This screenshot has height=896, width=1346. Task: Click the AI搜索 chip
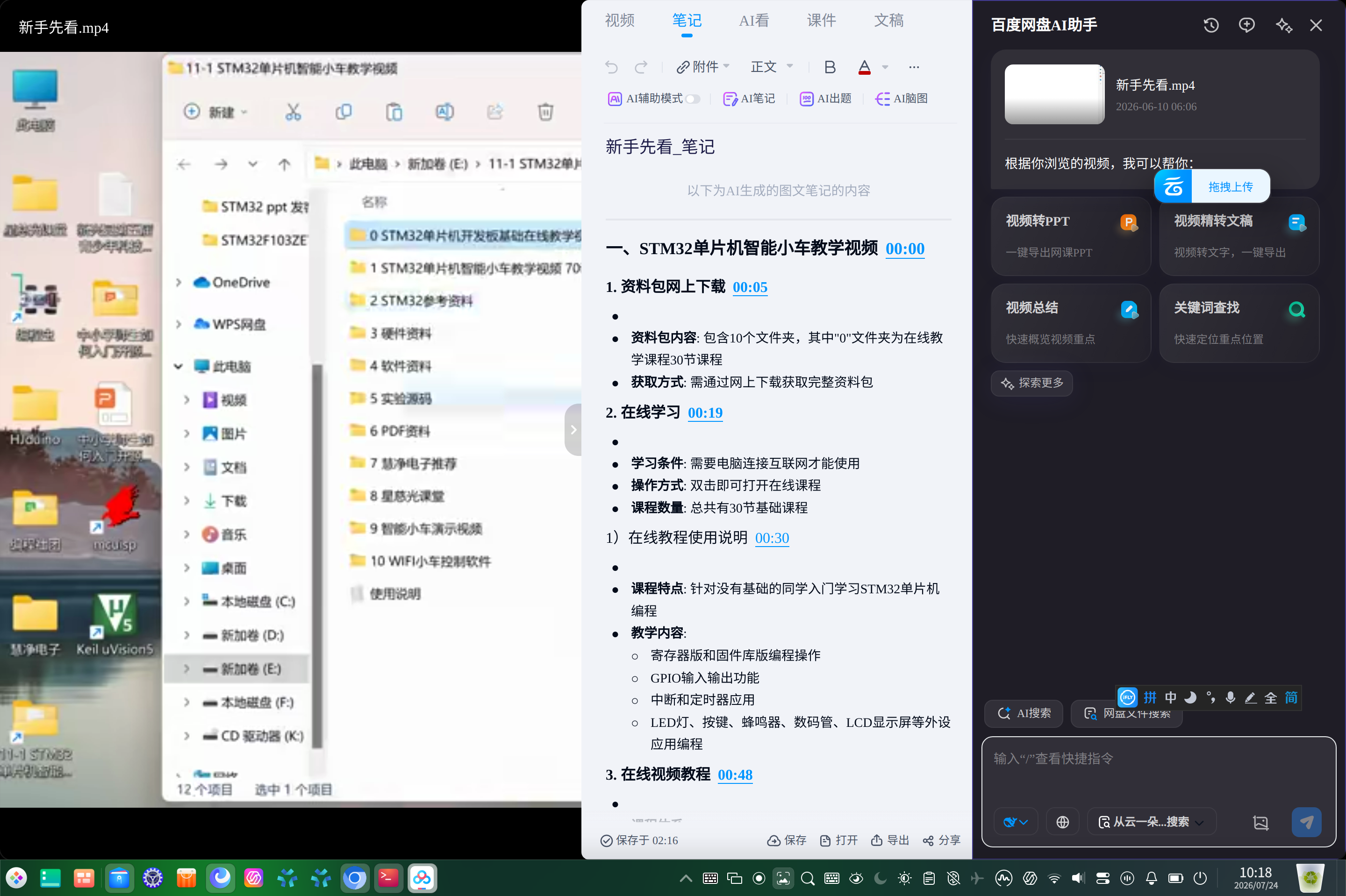point(1024,713)
